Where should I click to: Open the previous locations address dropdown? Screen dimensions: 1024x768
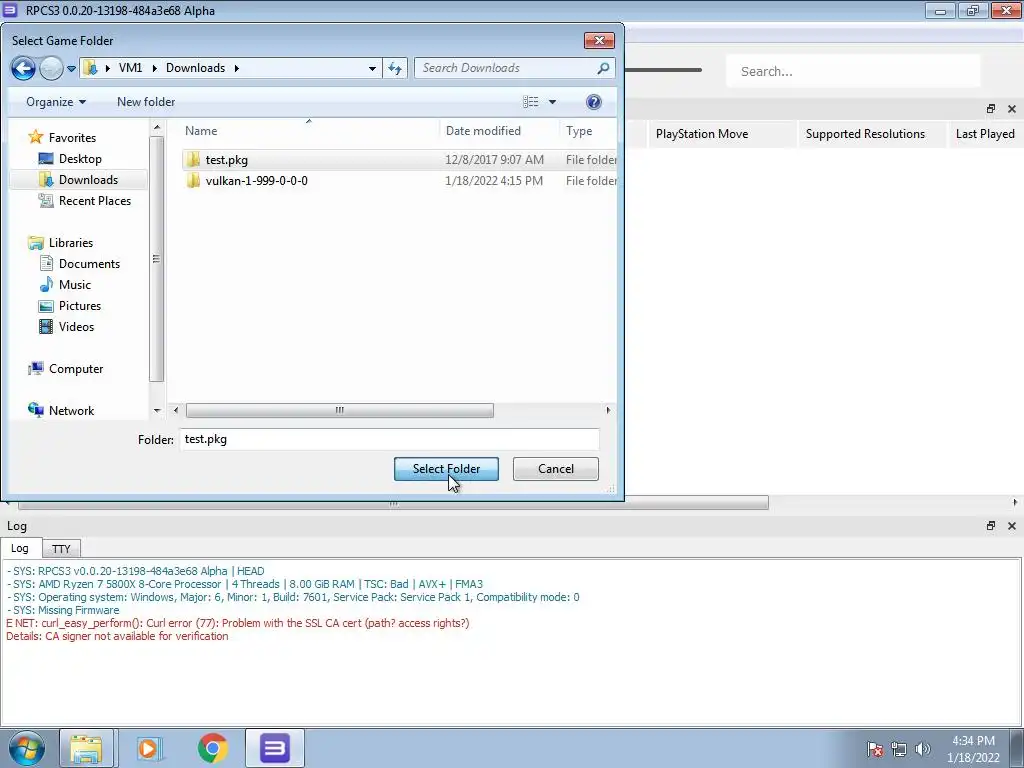click(372, 68)
